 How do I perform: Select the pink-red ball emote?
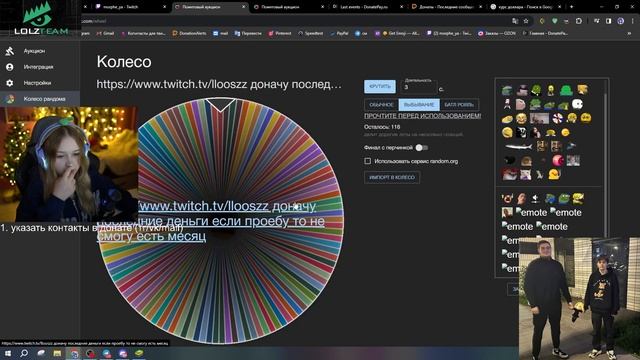[x=558, y=160]
